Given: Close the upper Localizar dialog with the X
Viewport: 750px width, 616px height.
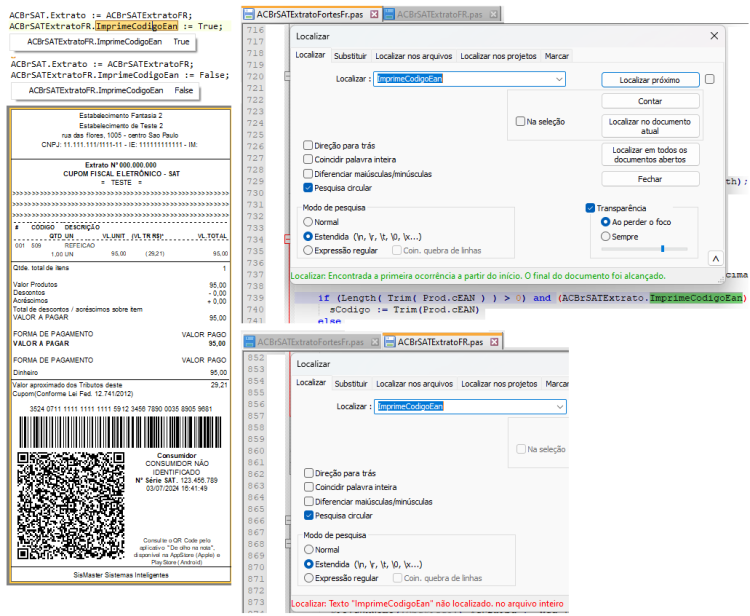Looking at the screenshot, I should pos(714,36).
